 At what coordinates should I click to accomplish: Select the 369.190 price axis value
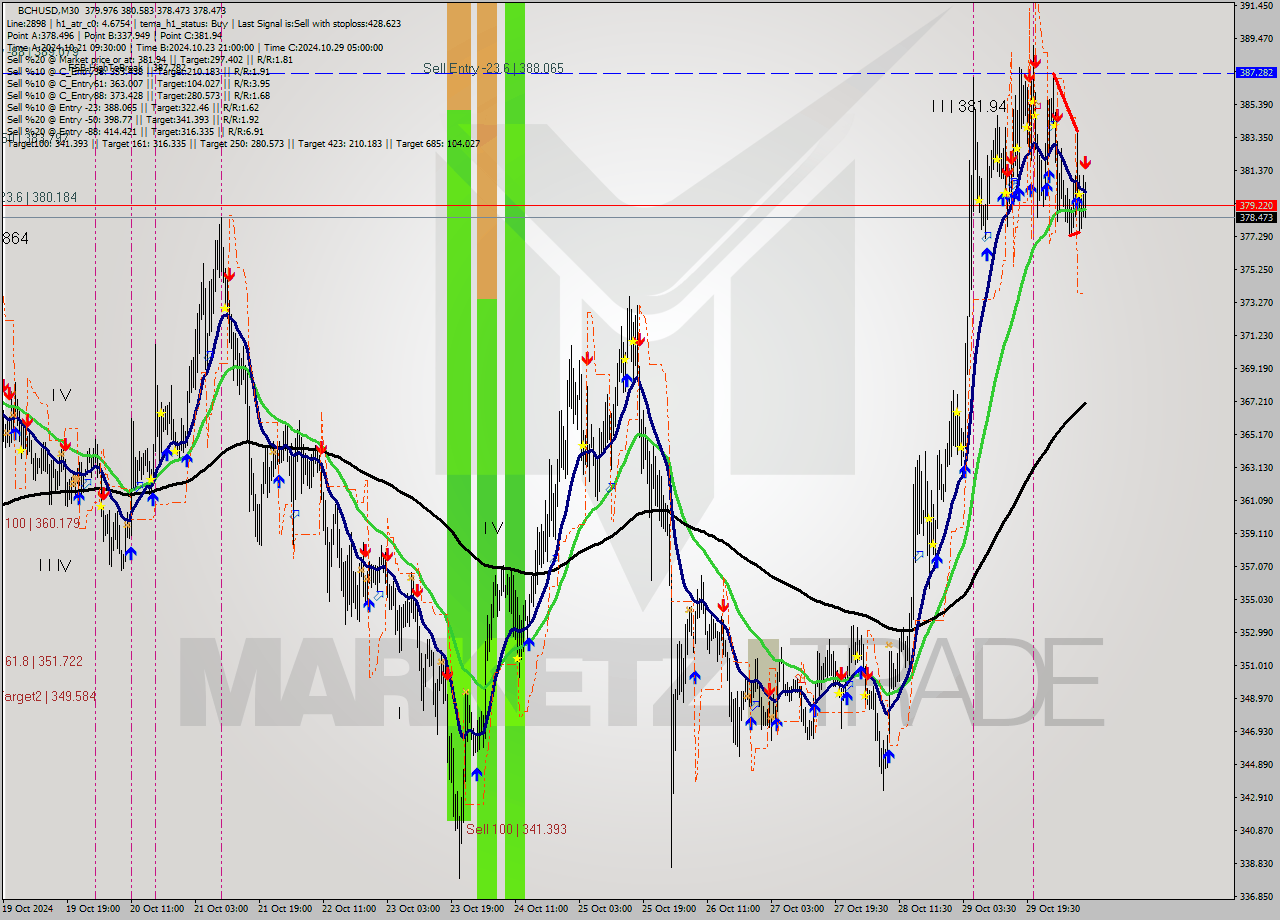point(1256,369)
